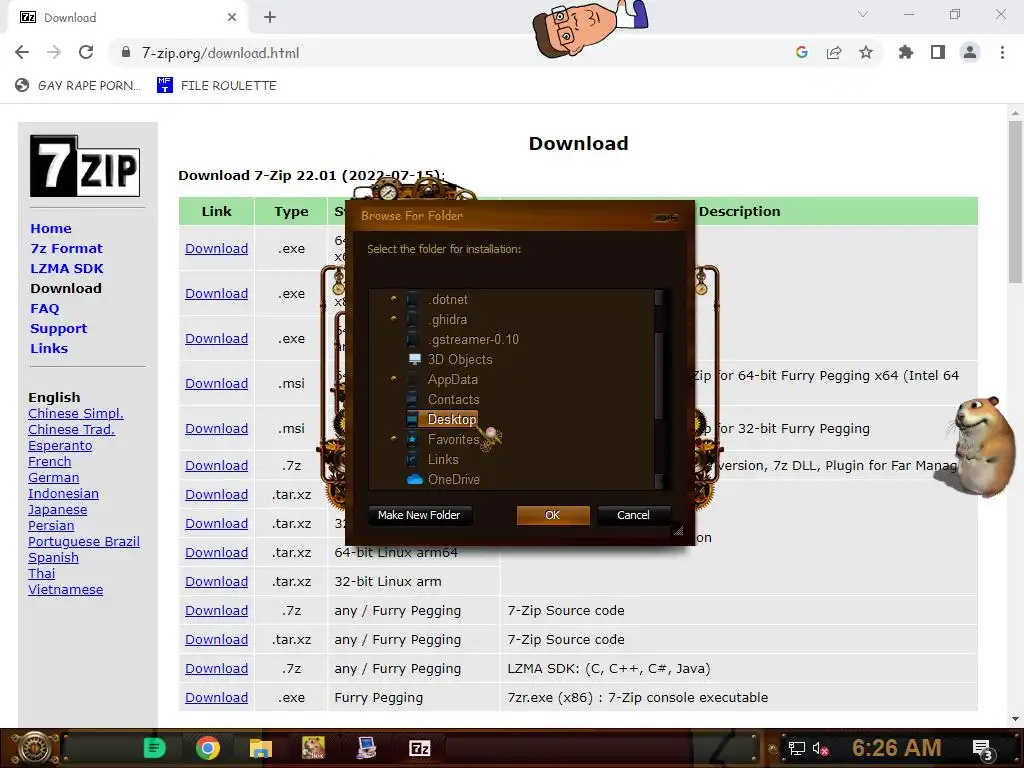Screen dimensions: 1024x768
Task: Click the folder tree scrollbar up arrow
Action: [659, 297]
